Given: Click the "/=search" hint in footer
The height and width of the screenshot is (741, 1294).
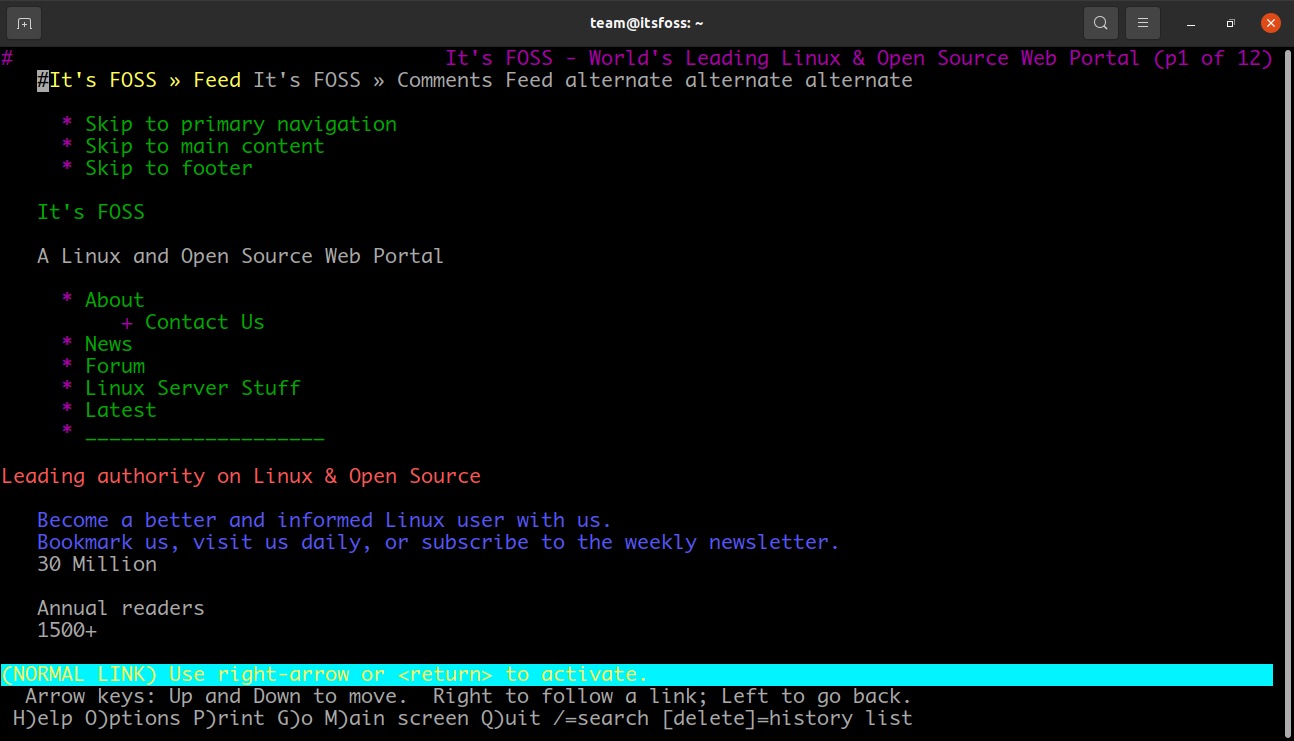Looking at the screenshot, I should 601,718.
